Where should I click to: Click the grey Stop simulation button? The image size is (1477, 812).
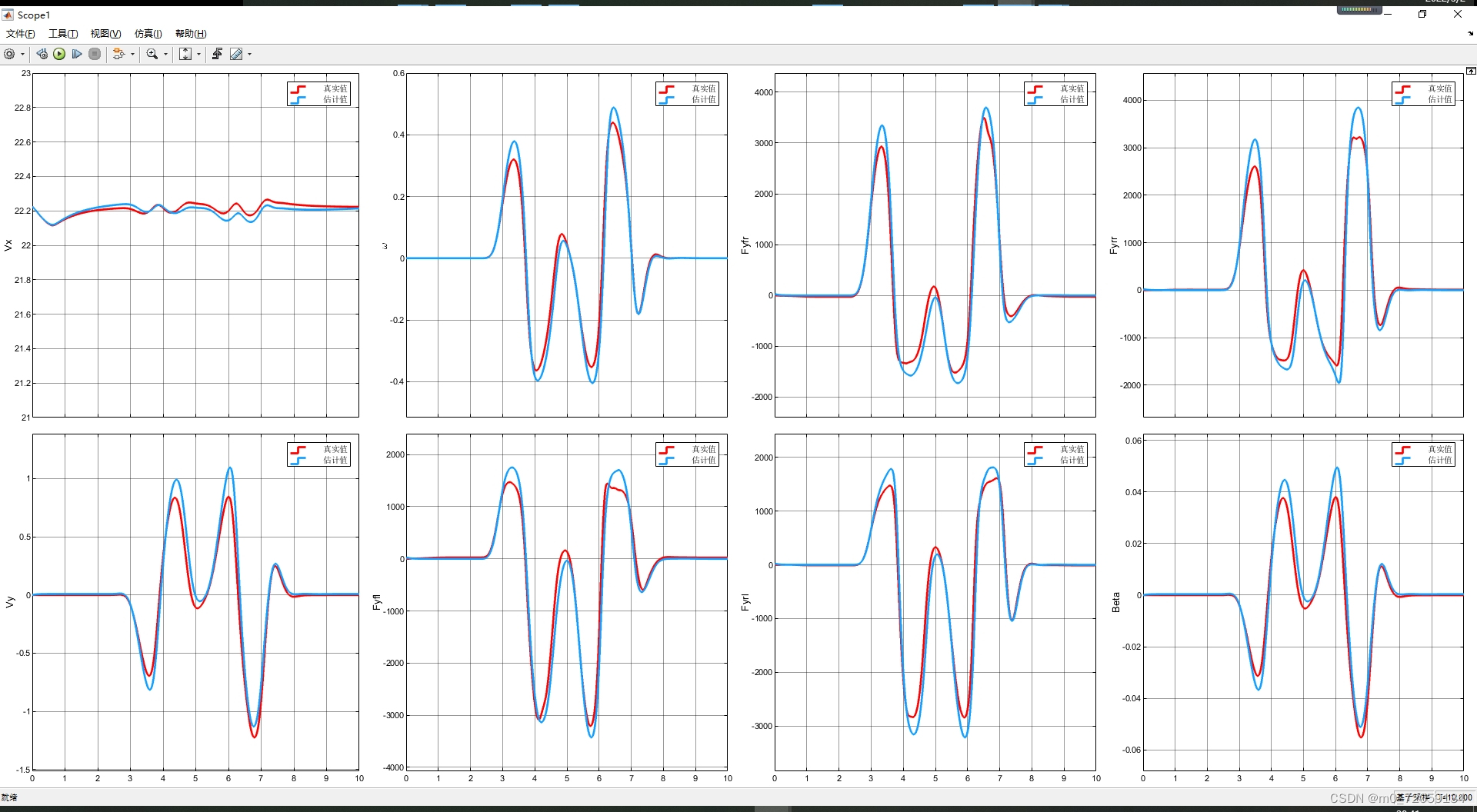95,54
